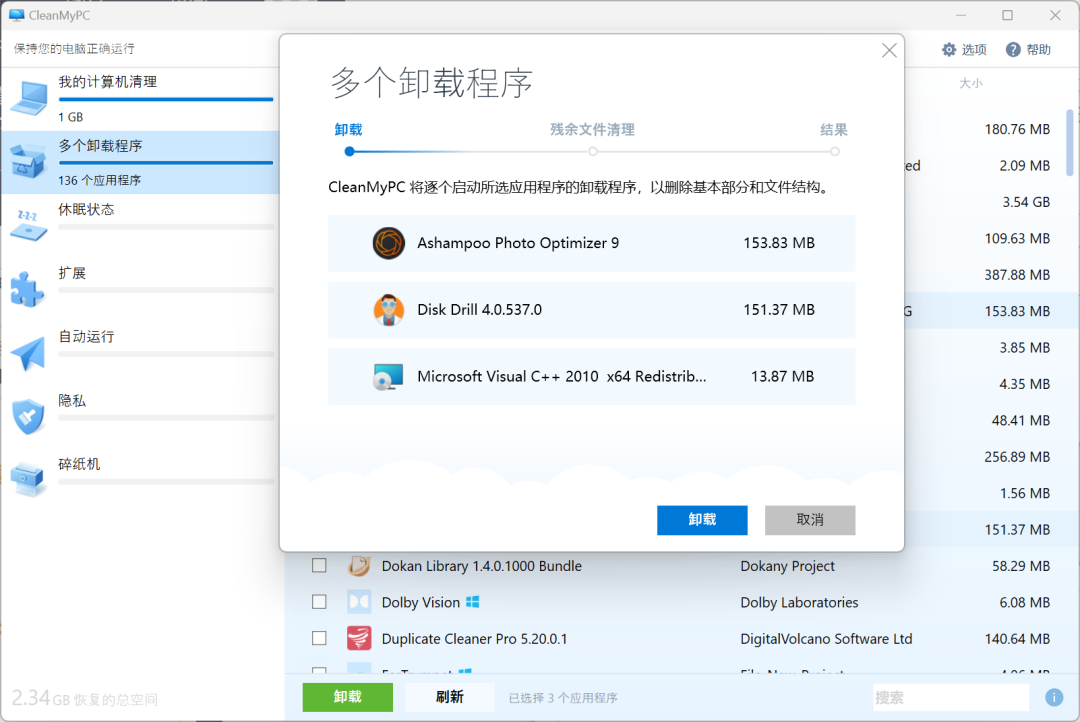Check the Dokan Library checkbox
Image resolution: width=1080 pixels, height=722 pixels.
click(x=319, y=565)
